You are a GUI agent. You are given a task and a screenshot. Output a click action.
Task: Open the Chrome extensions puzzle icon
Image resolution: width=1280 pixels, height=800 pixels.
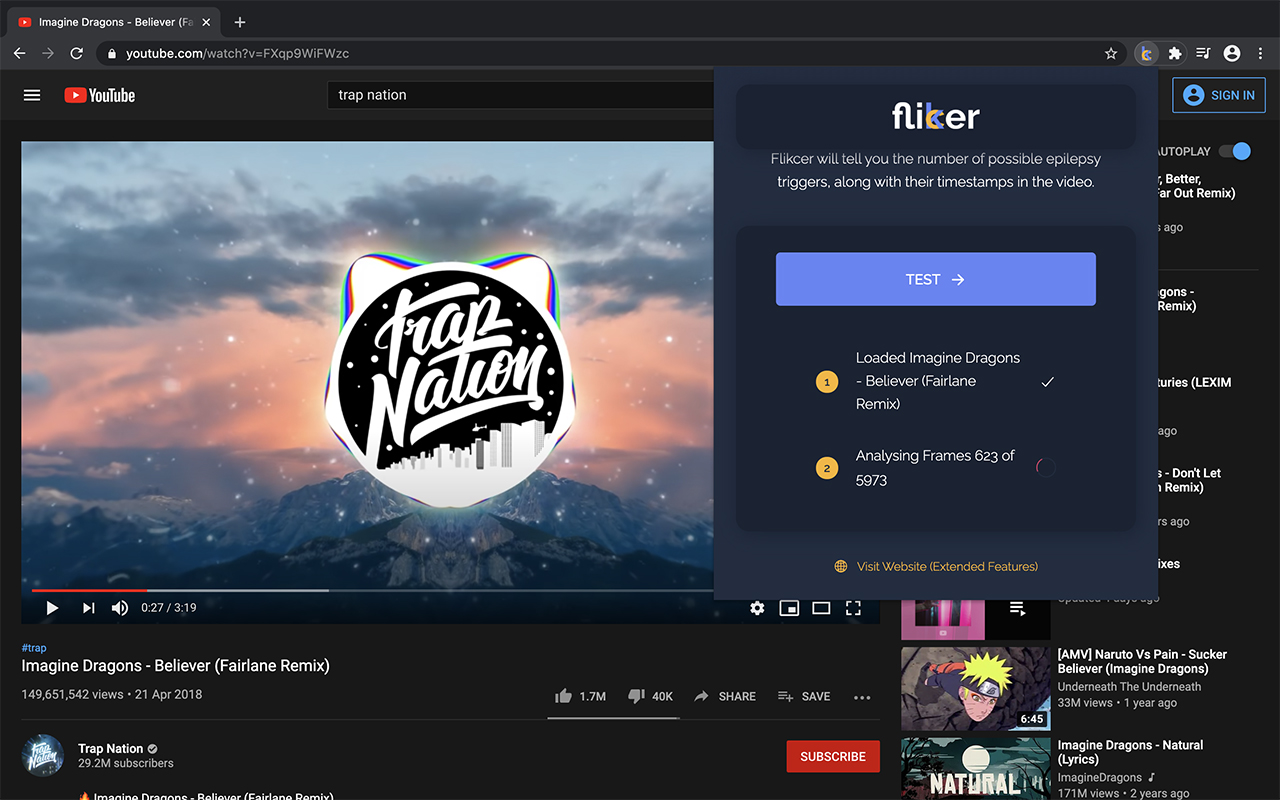pyautogui.click(x=1175, y=53)
